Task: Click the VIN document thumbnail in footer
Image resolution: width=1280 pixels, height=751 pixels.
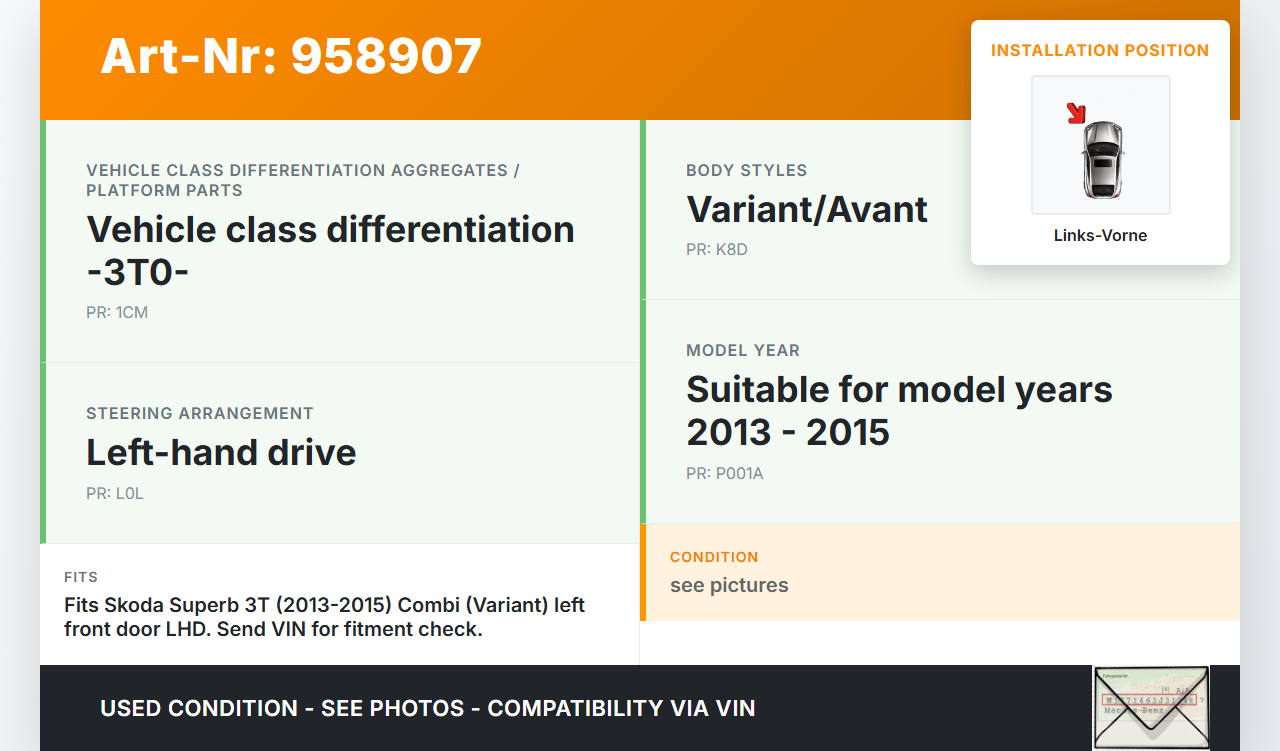Action: coord(1150,707)
